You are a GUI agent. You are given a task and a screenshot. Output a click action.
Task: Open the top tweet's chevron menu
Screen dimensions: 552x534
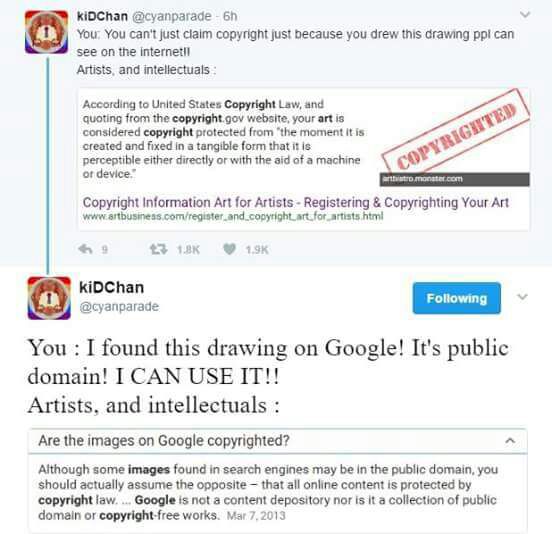point(525,15)
